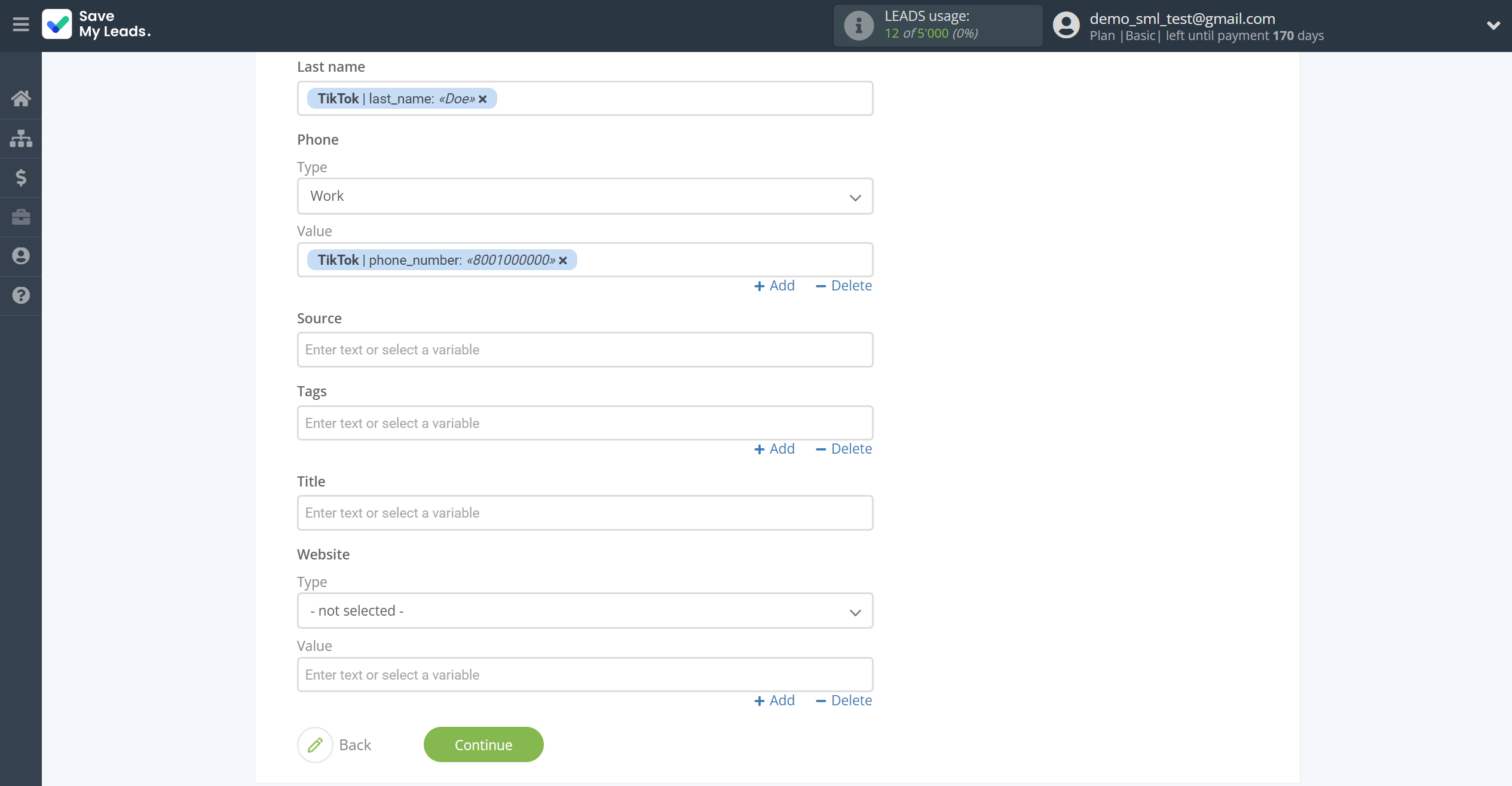Add another Tags field

[x=775, y=449]
